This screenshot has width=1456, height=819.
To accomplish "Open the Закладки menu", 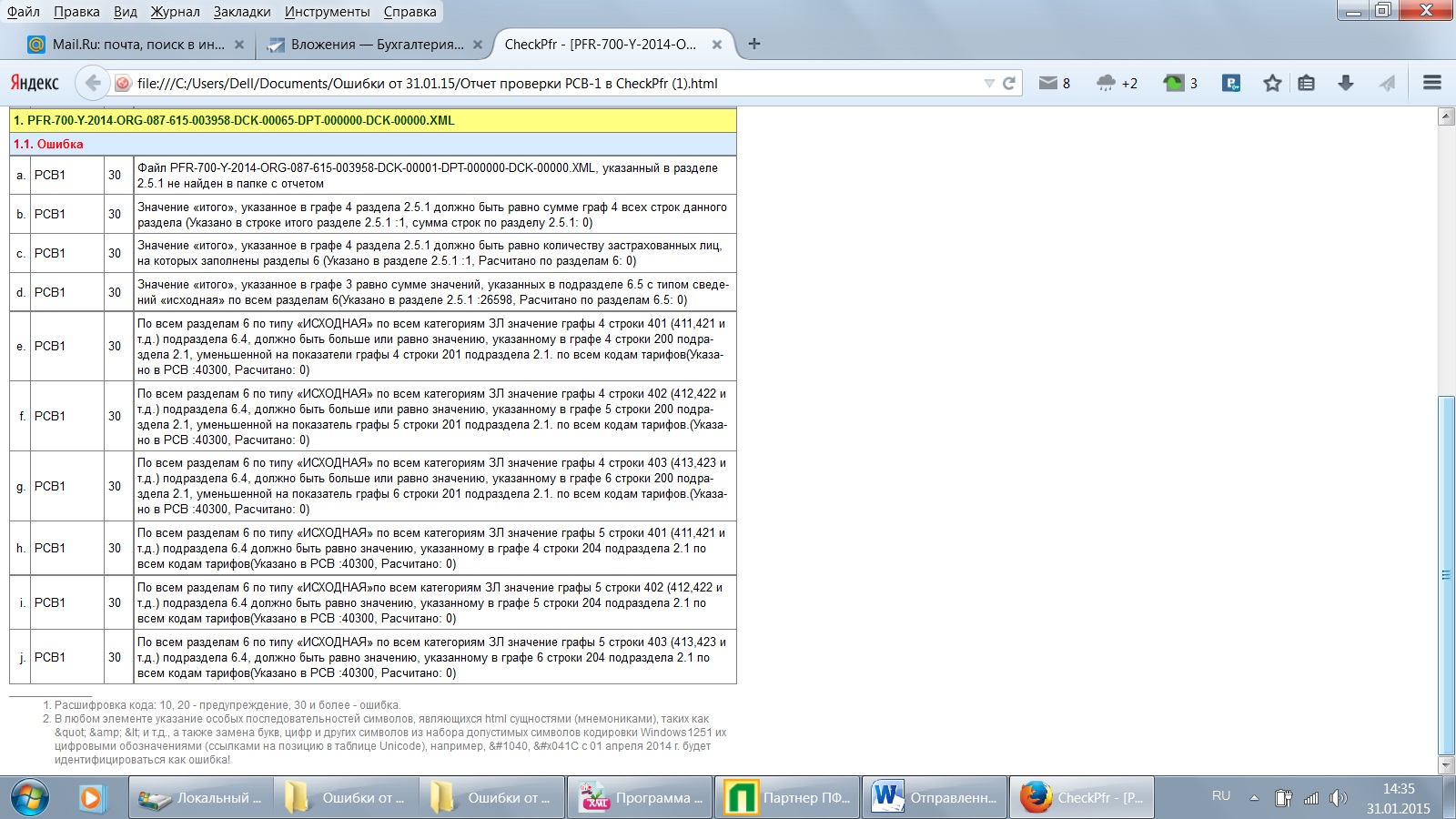I will click(242, 12).
